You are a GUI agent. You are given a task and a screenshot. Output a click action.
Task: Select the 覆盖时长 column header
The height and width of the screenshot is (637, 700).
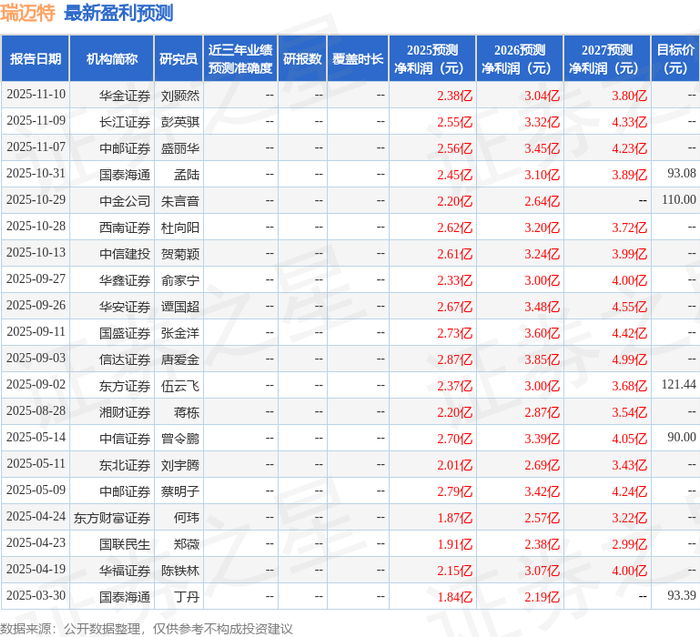[358, 59]
